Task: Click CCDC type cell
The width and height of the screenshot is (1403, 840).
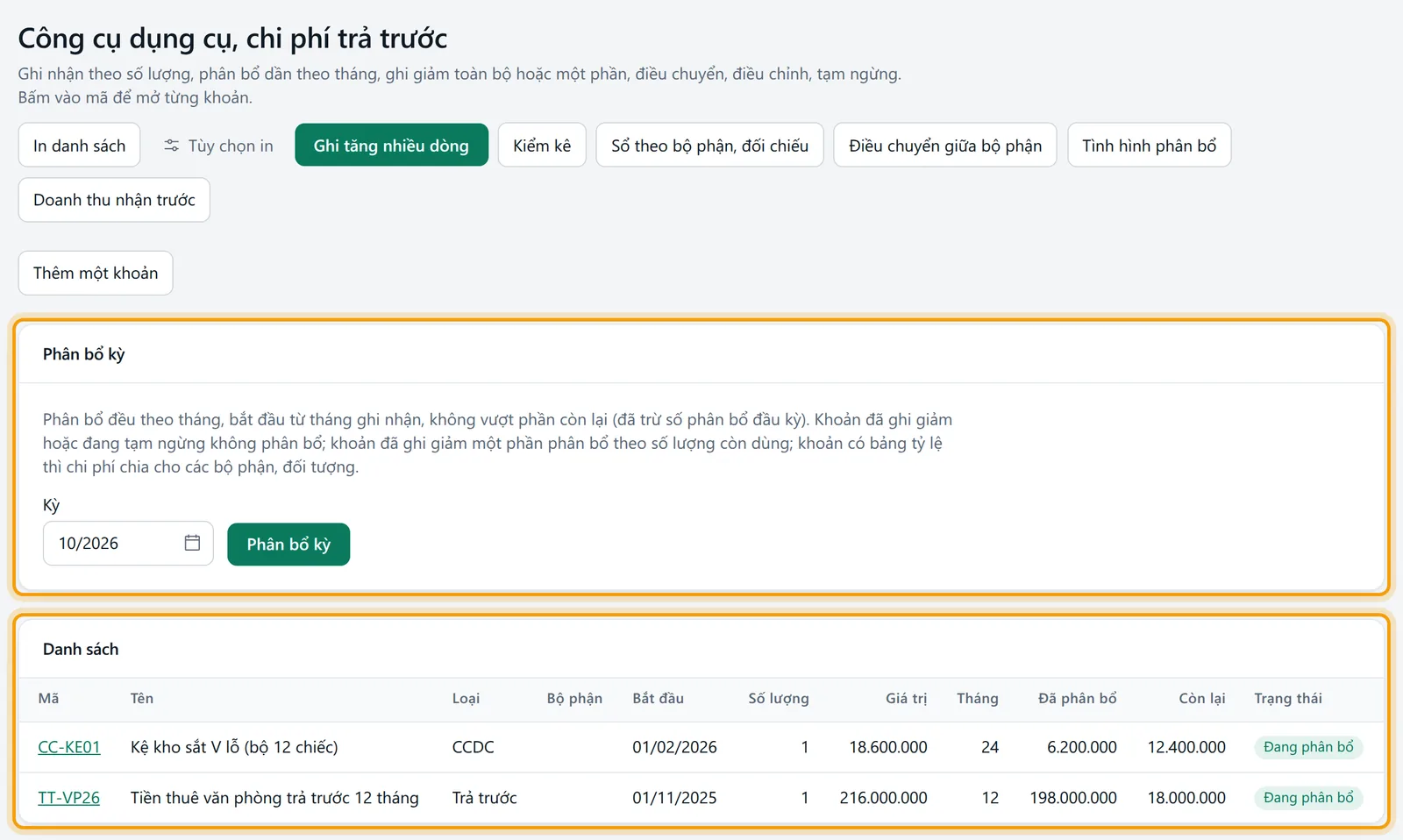Action: coord(474,747)
